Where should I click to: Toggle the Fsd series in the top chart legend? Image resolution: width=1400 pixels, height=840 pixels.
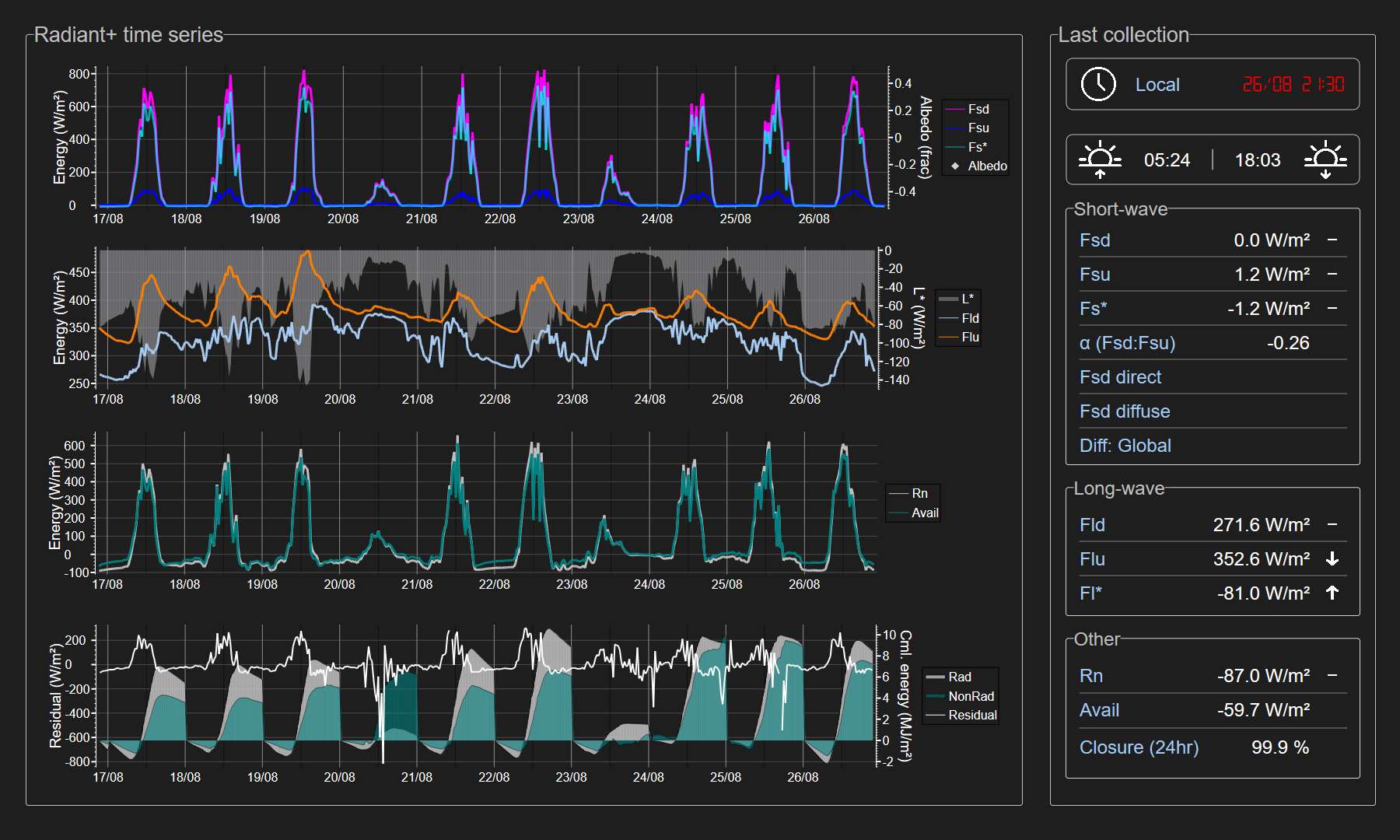[x=978, y=110]
